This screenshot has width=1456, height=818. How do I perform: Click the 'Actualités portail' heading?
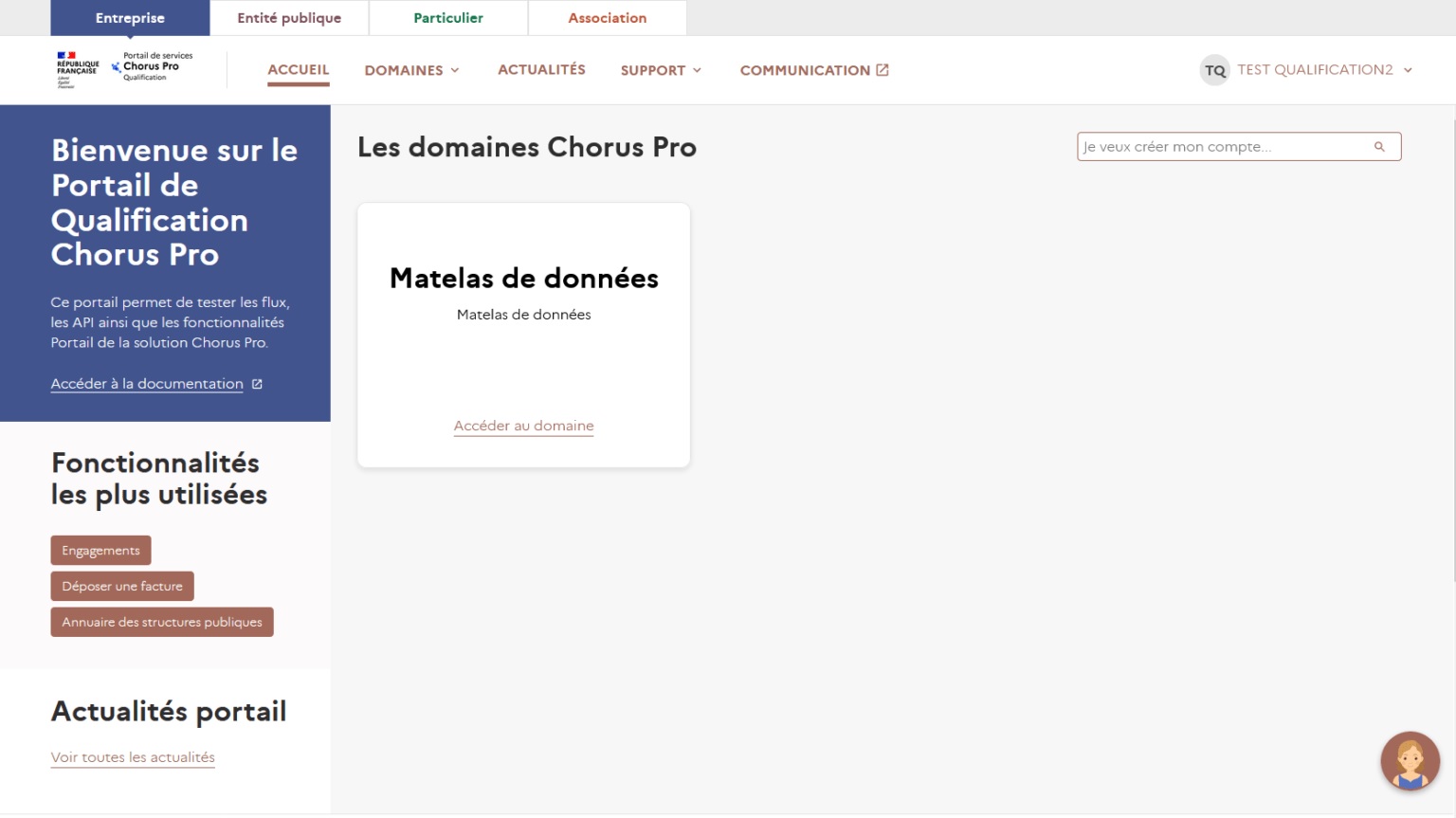169,711
